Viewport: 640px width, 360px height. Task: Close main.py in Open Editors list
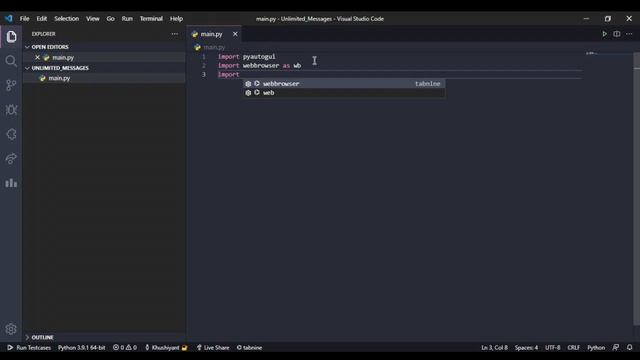click(x=37, y=58)
